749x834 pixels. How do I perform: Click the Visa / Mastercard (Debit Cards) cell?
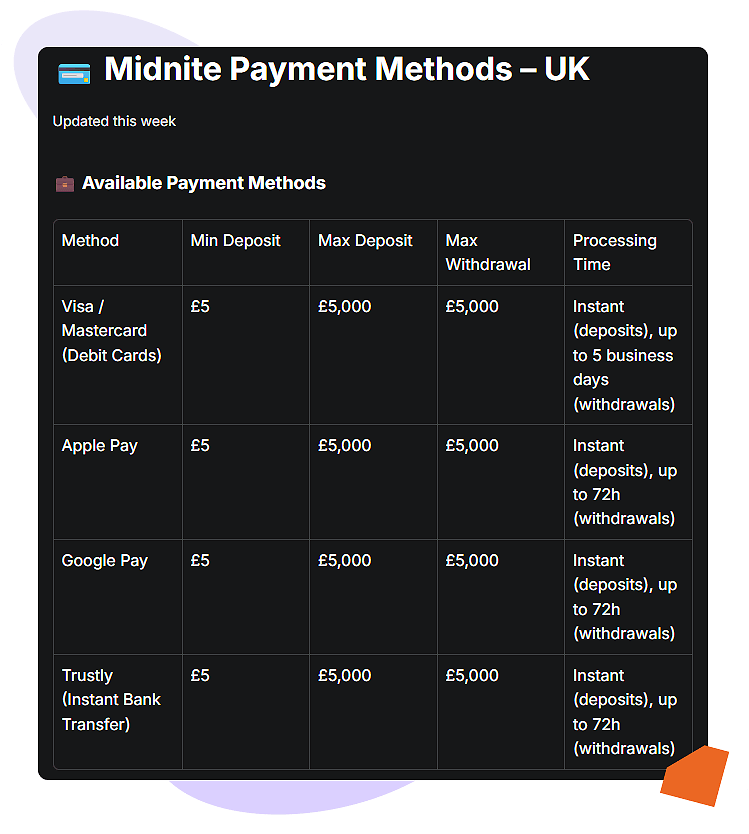pos(111,331)
